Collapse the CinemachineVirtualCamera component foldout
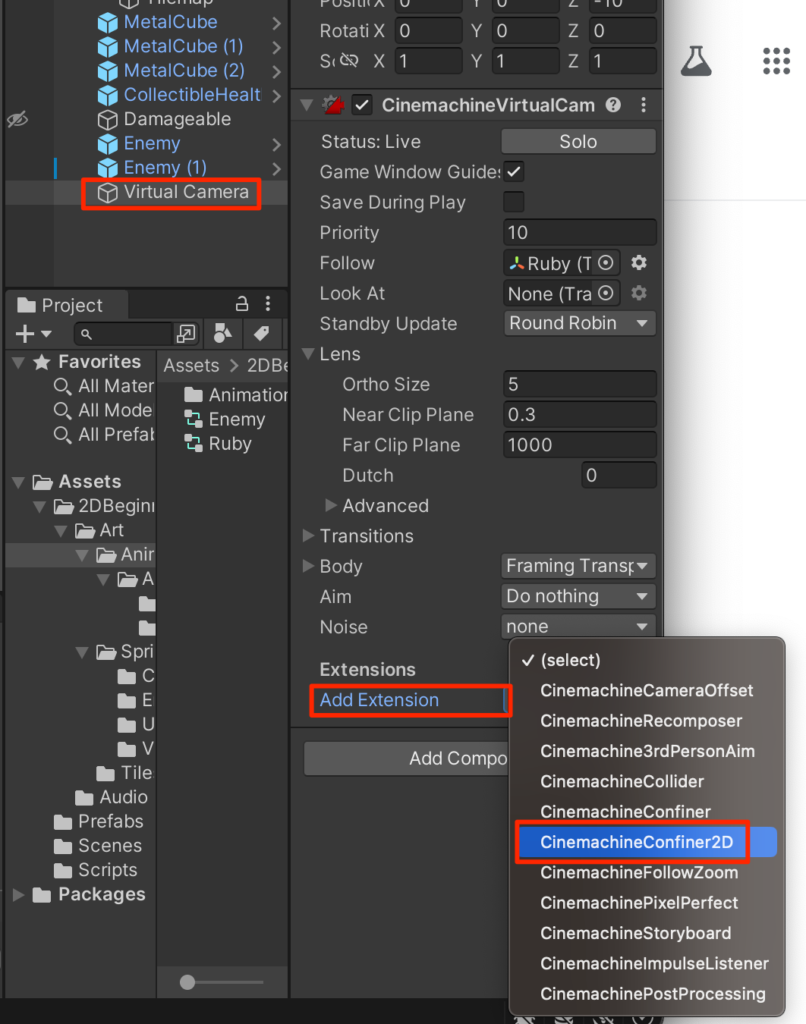 [x=306, y=105]
